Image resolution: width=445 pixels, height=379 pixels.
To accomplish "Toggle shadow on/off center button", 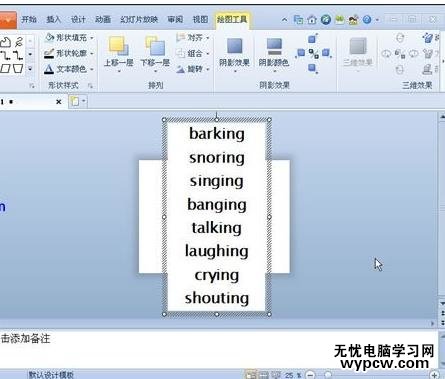I will click(313, 53).
